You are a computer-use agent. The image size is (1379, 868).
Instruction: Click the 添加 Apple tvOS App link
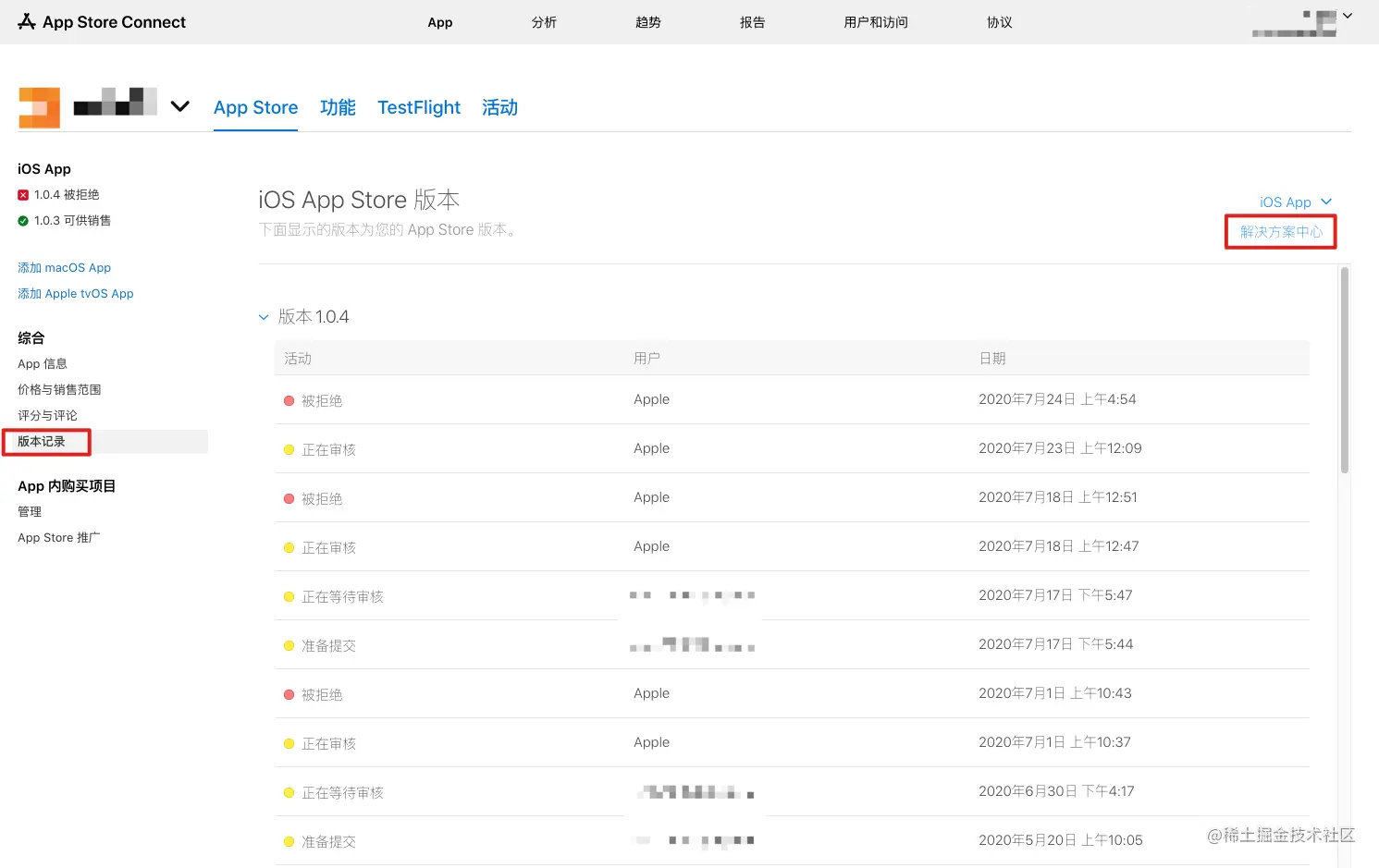click(x=76, y=294)
